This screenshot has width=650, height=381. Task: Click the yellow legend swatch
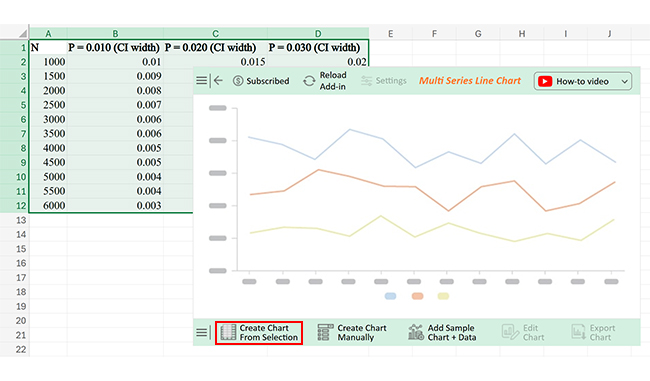[444, 296]
